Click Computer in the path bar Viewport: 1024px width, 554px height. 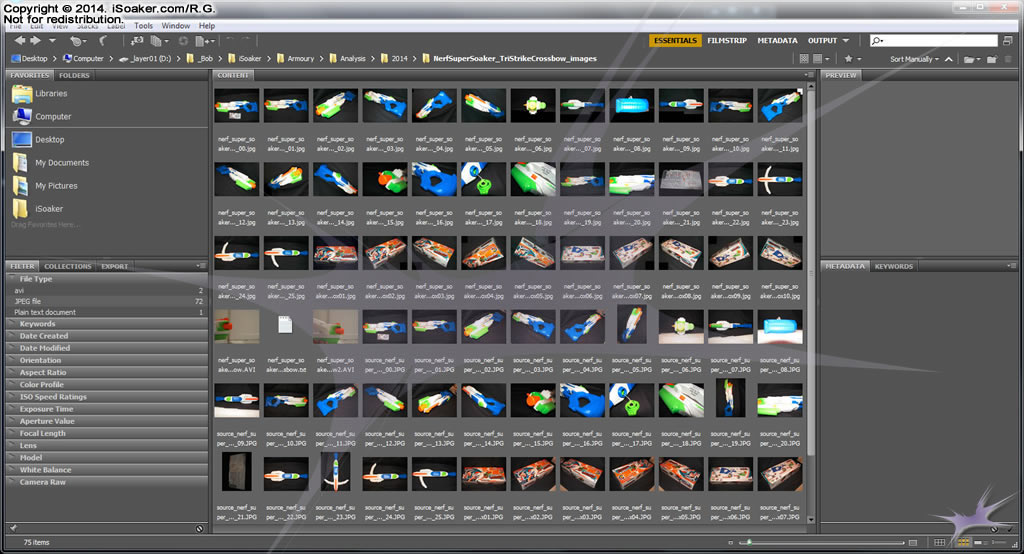tap(83, 58)
